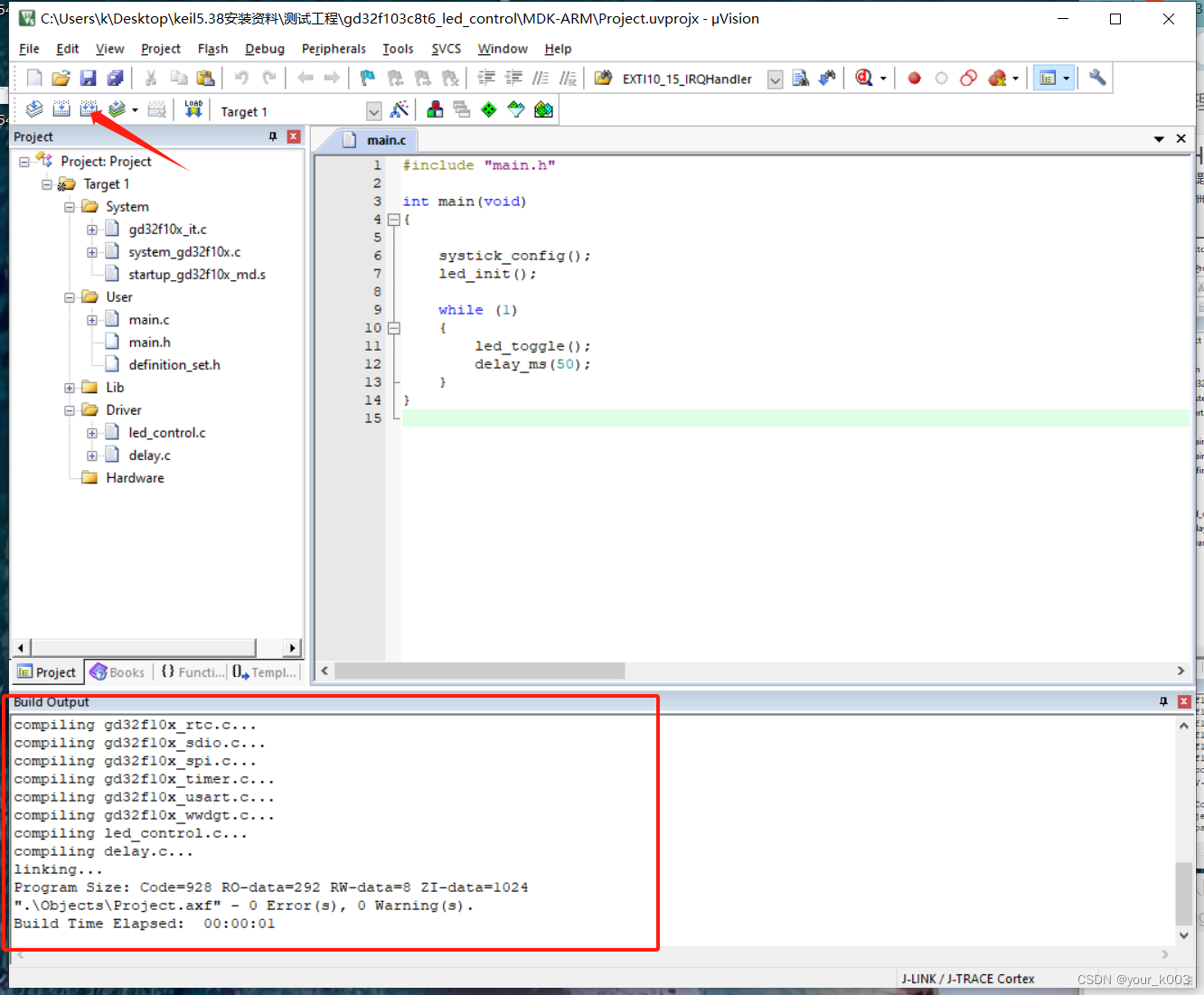Click the Manage Run-Time Environment green diamond icon

(489, 110)
